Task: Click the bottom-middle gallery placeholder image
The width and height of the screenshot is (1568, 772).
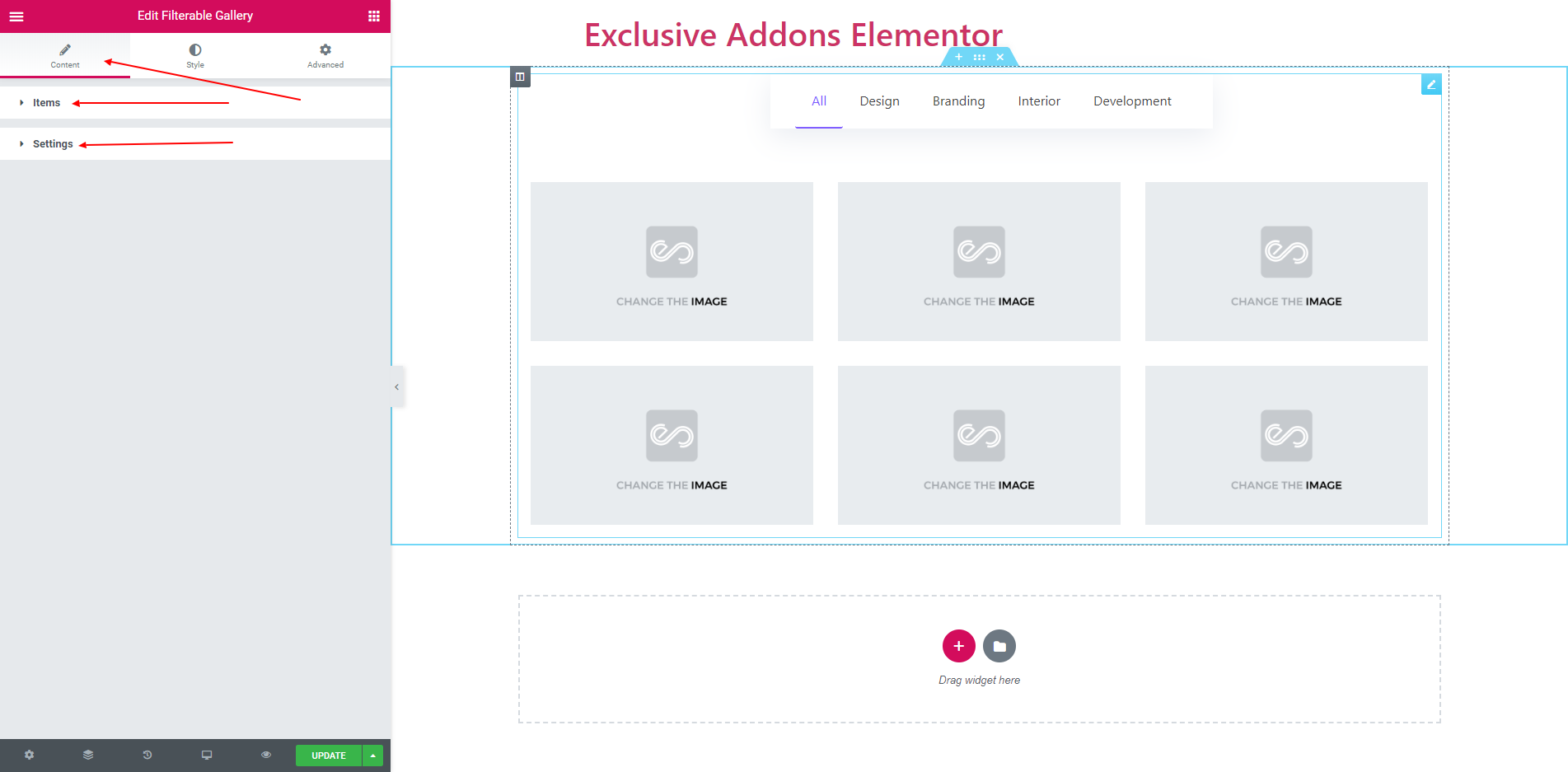Action: [979, 445]
